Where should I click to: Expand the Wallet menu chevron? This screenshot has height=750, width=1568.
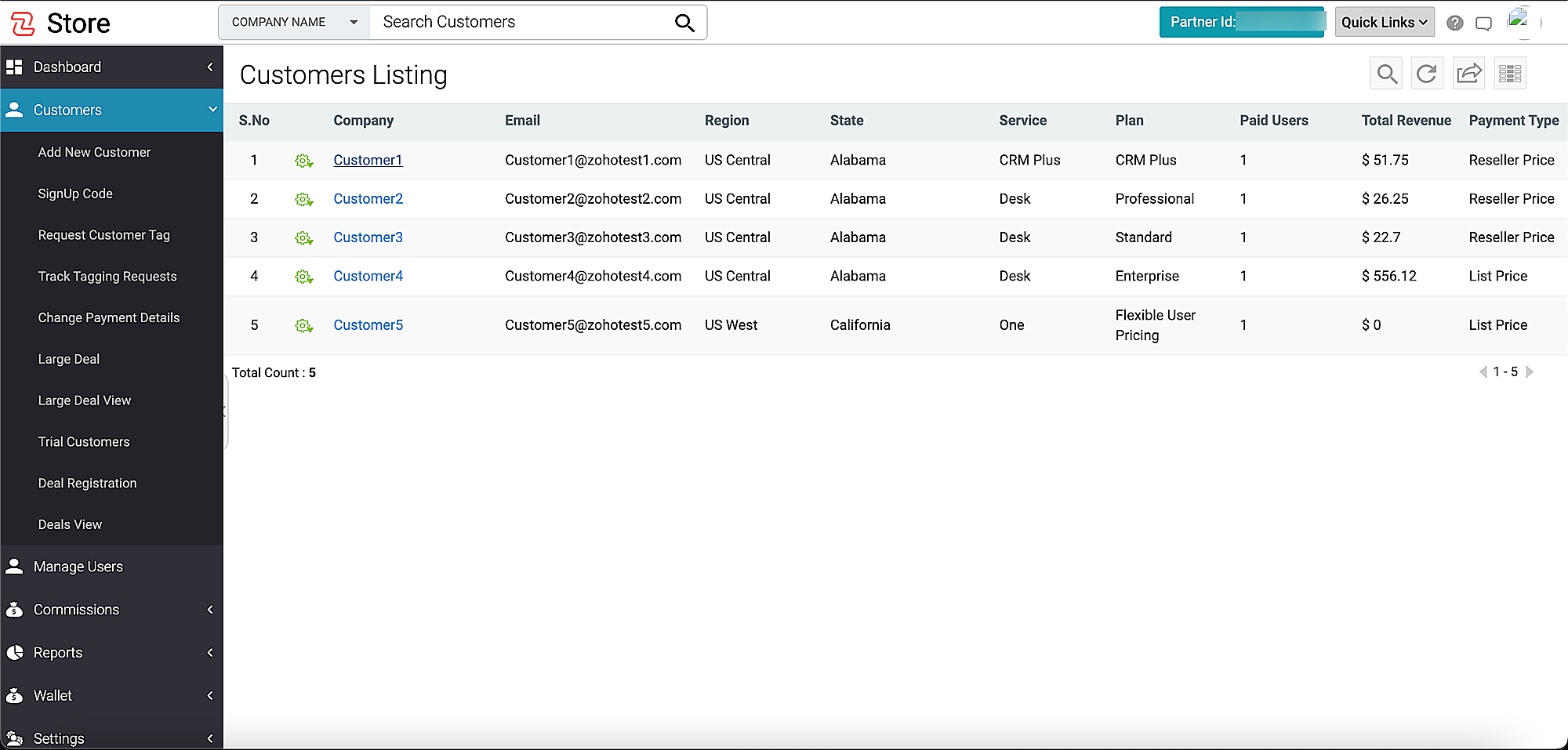[210, 696]
